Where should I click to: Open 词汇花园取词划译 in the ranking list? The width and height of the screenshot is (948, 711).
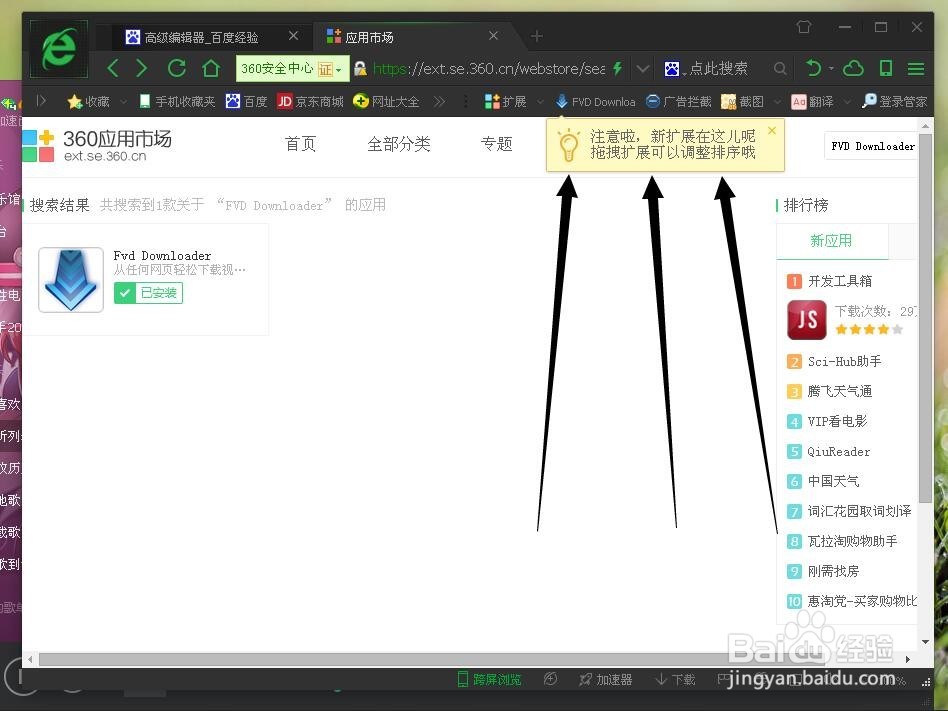click(859, 511)
